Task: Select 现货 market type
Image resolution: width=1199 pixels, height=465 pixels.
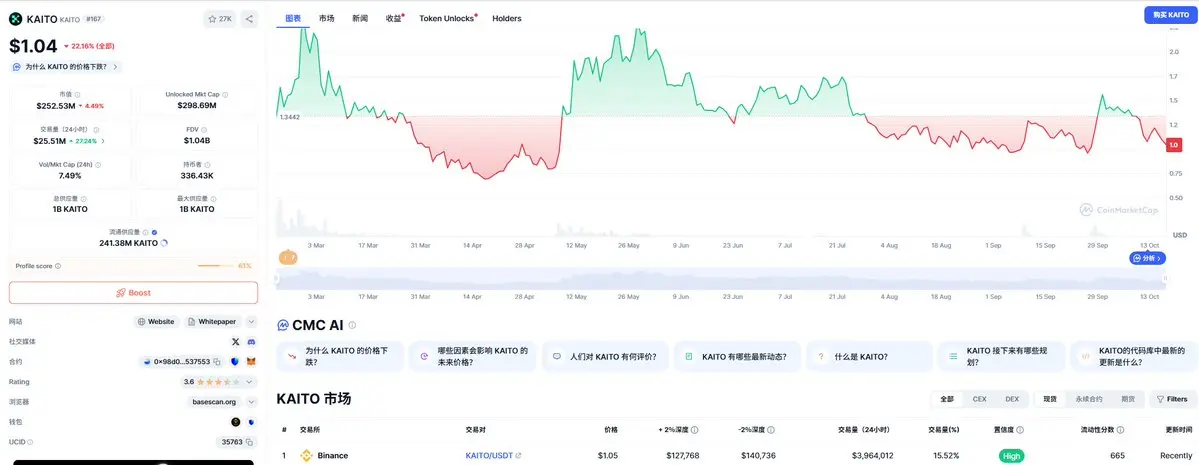Action: [1050, 399]
